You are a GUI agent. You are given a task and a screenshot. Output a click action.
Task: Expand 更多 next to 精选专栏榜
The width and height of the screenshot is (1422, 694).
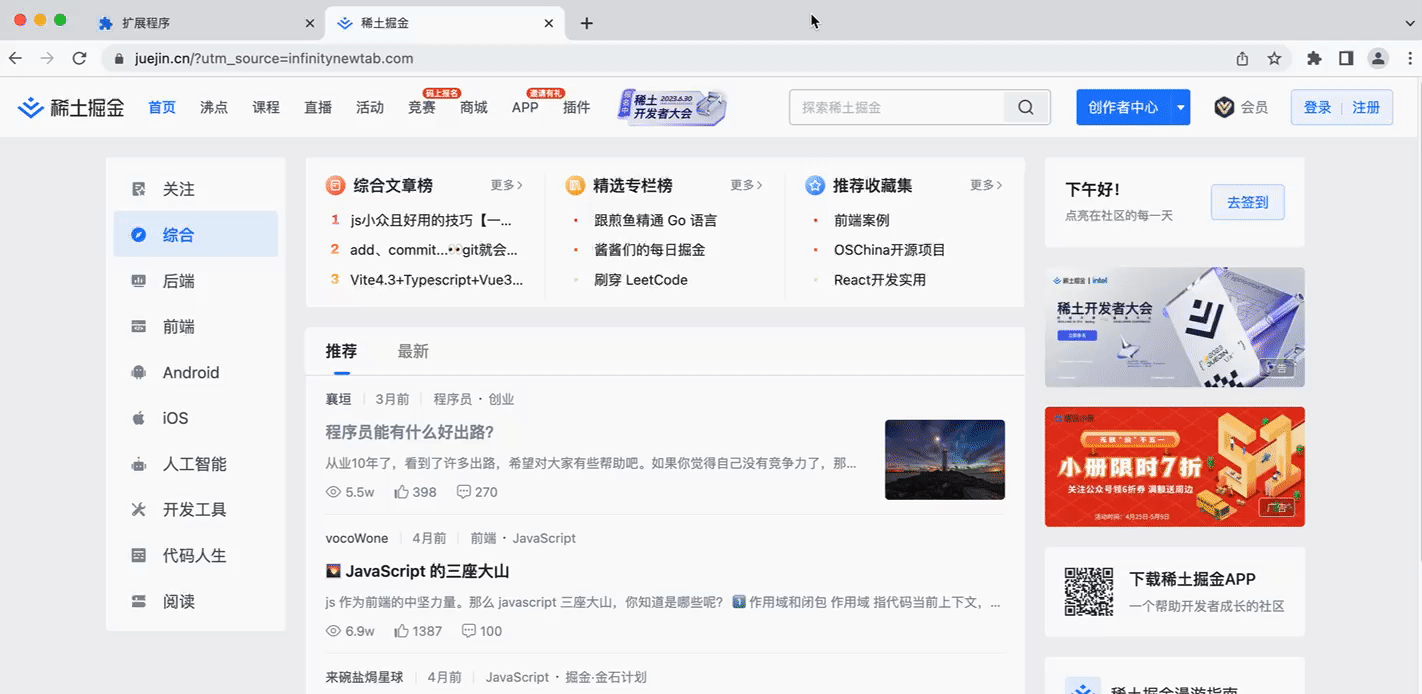click(x=747, y=185)
